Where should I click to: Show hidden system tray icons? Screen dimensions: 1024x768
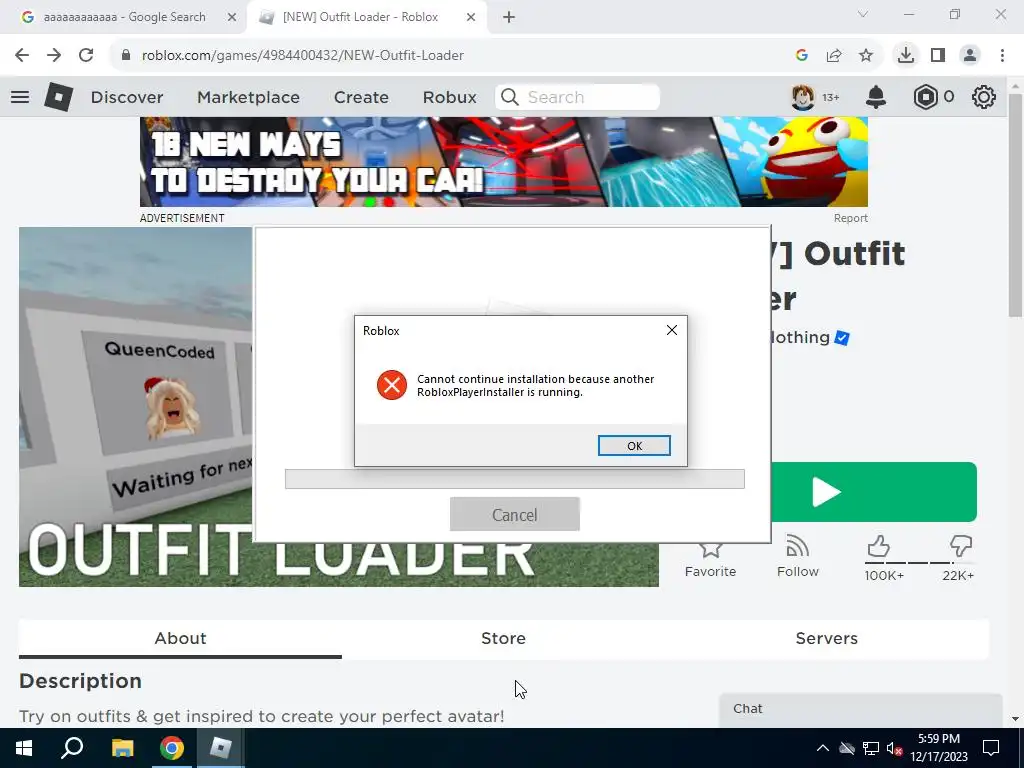point(823,748)
